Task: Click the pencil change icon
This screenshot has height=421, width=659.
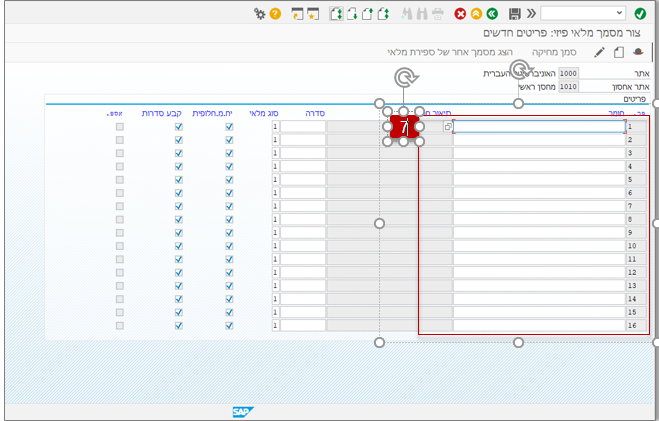Action: click(599, 52)
